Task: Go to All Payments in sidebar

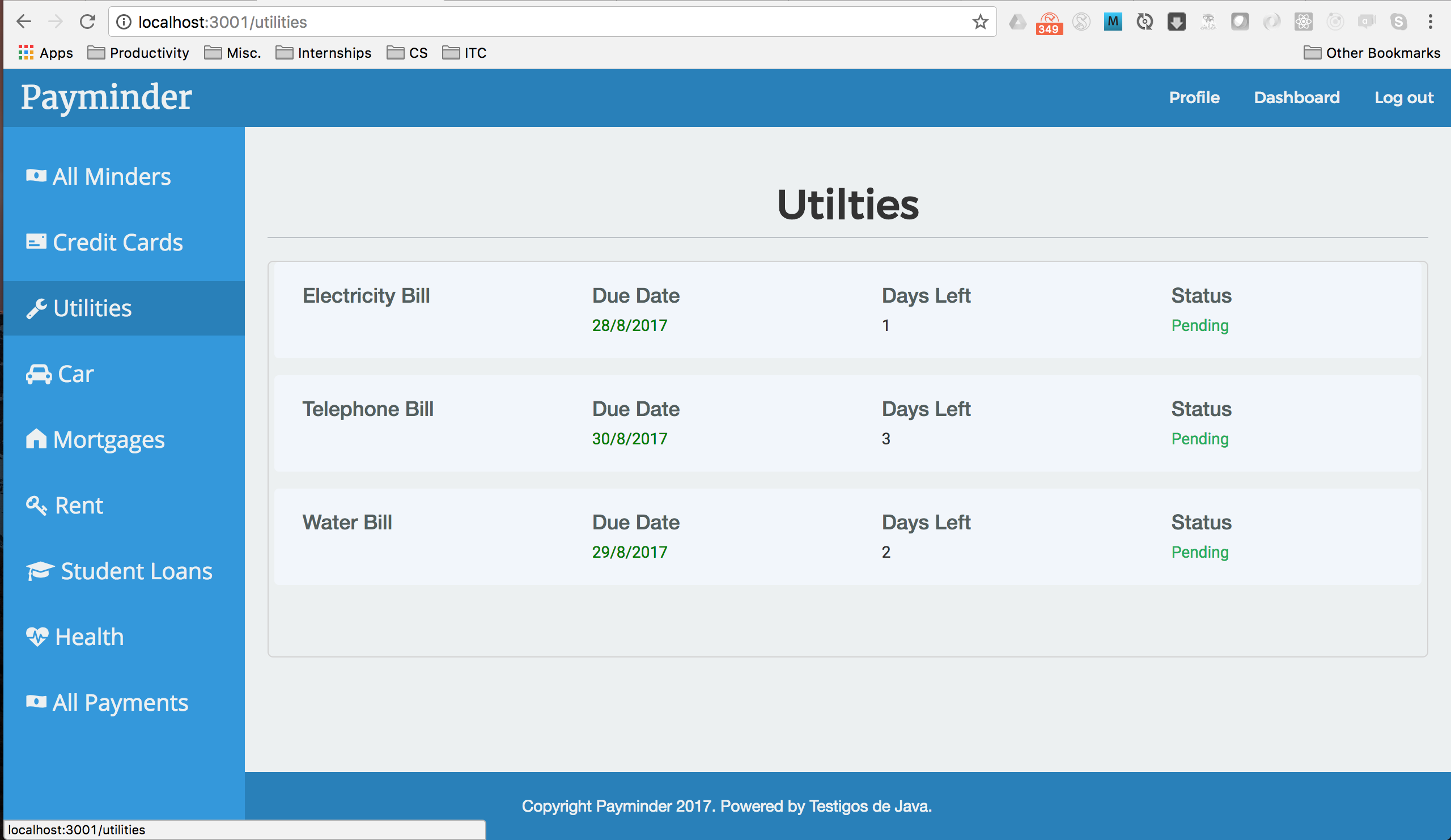Action: point(120,702)
